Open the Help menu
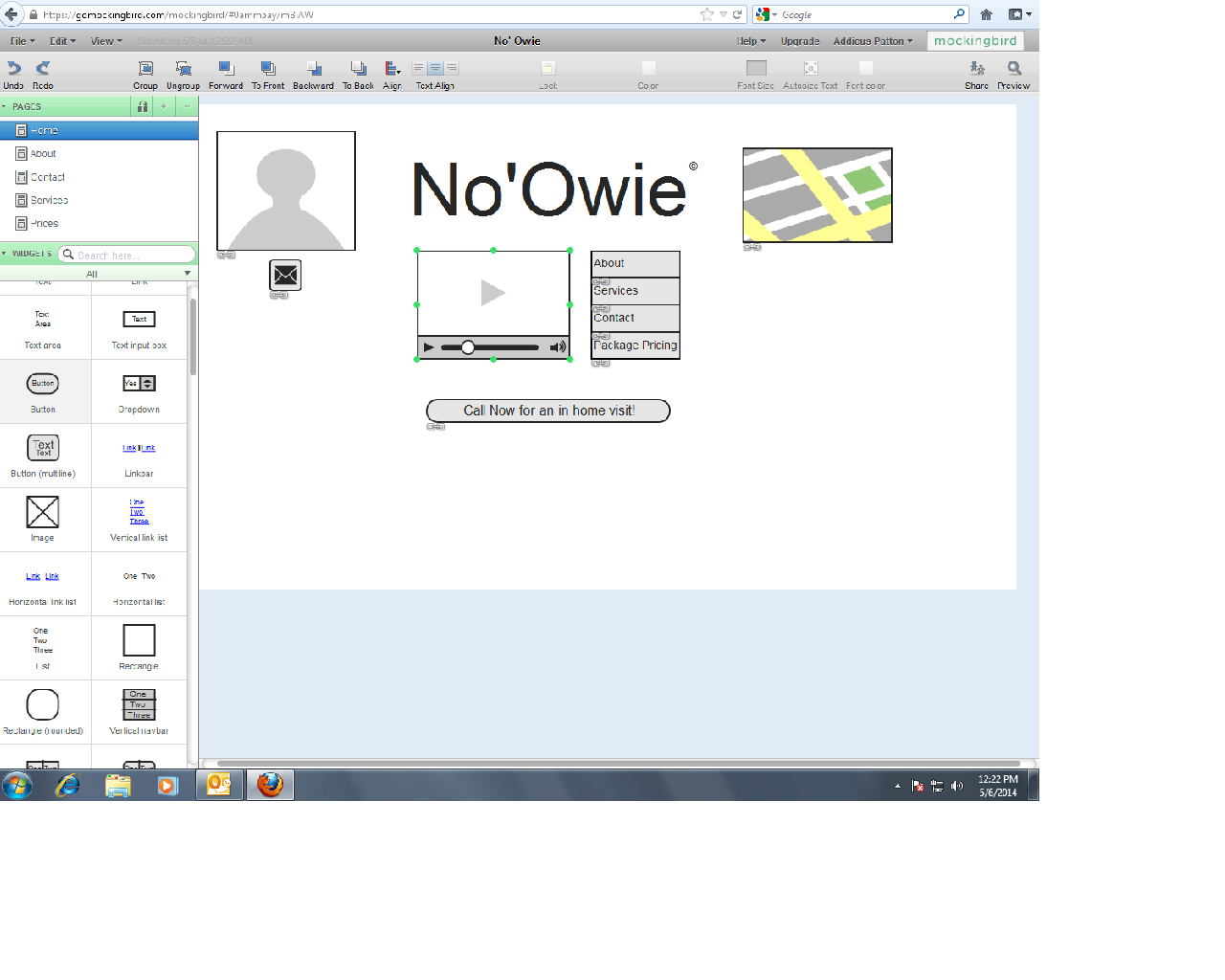Image resolution: width=1225 pixels, height=980 pixels. [751, 41]
